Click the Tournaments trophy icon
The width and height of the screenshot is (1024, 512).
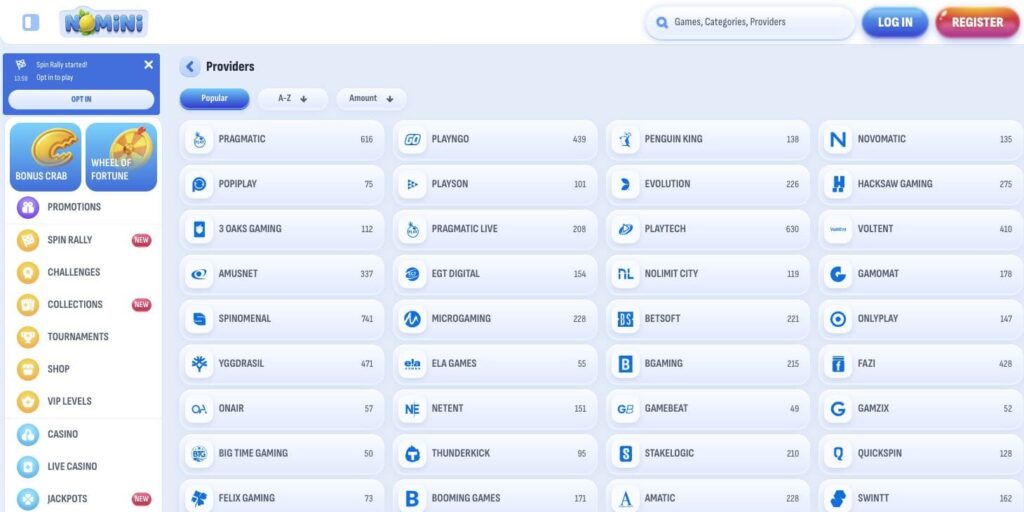(28, 337)
